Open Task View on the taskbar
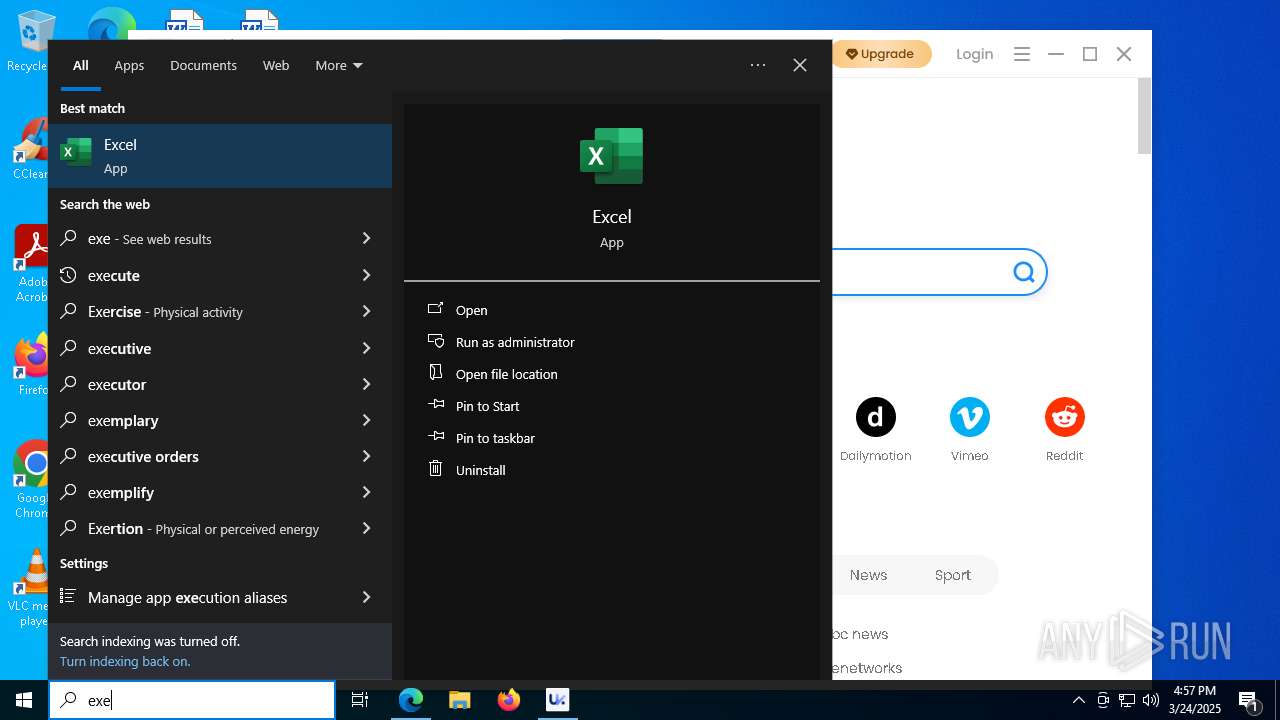Viewport: 1280px width, 720px height. tap(360, 700)
